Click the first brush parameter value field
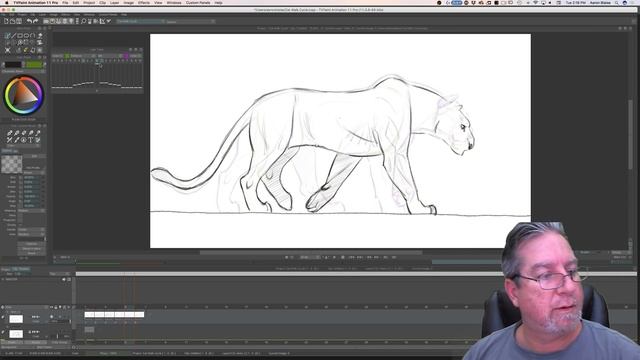Viewport: 640px width, 360px height. click(32, 178)
